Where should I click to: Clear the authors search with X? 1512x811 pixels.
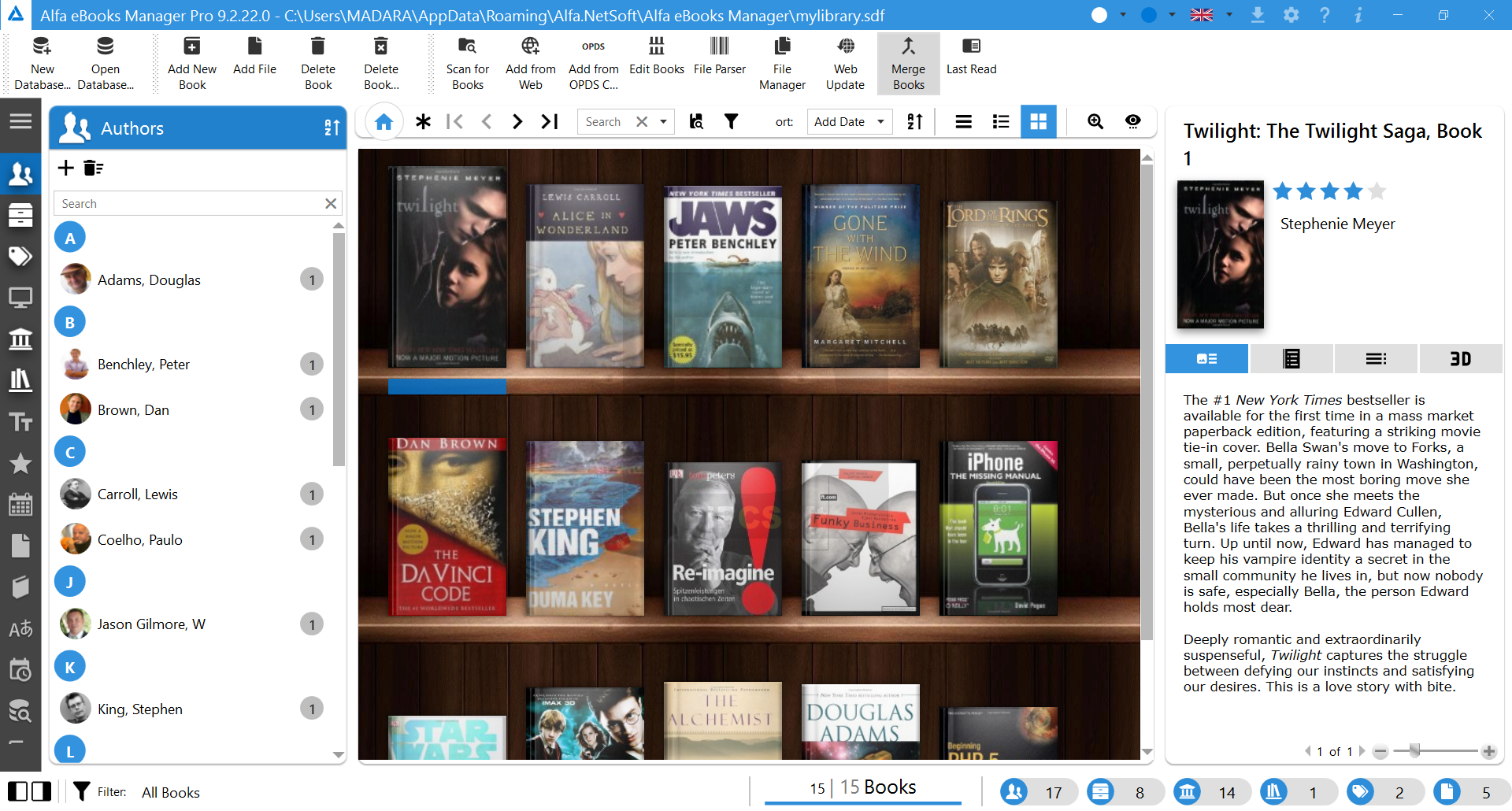[331, 203]
